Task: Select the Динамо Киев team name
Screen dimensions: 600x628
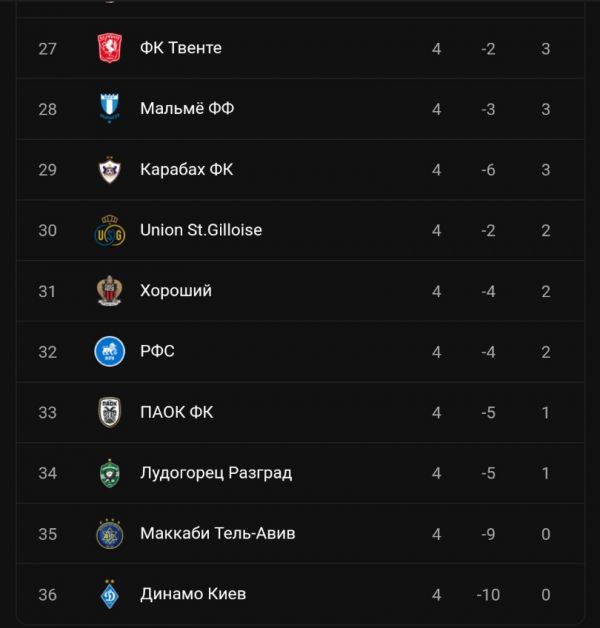Action: [x=193, y=594]
